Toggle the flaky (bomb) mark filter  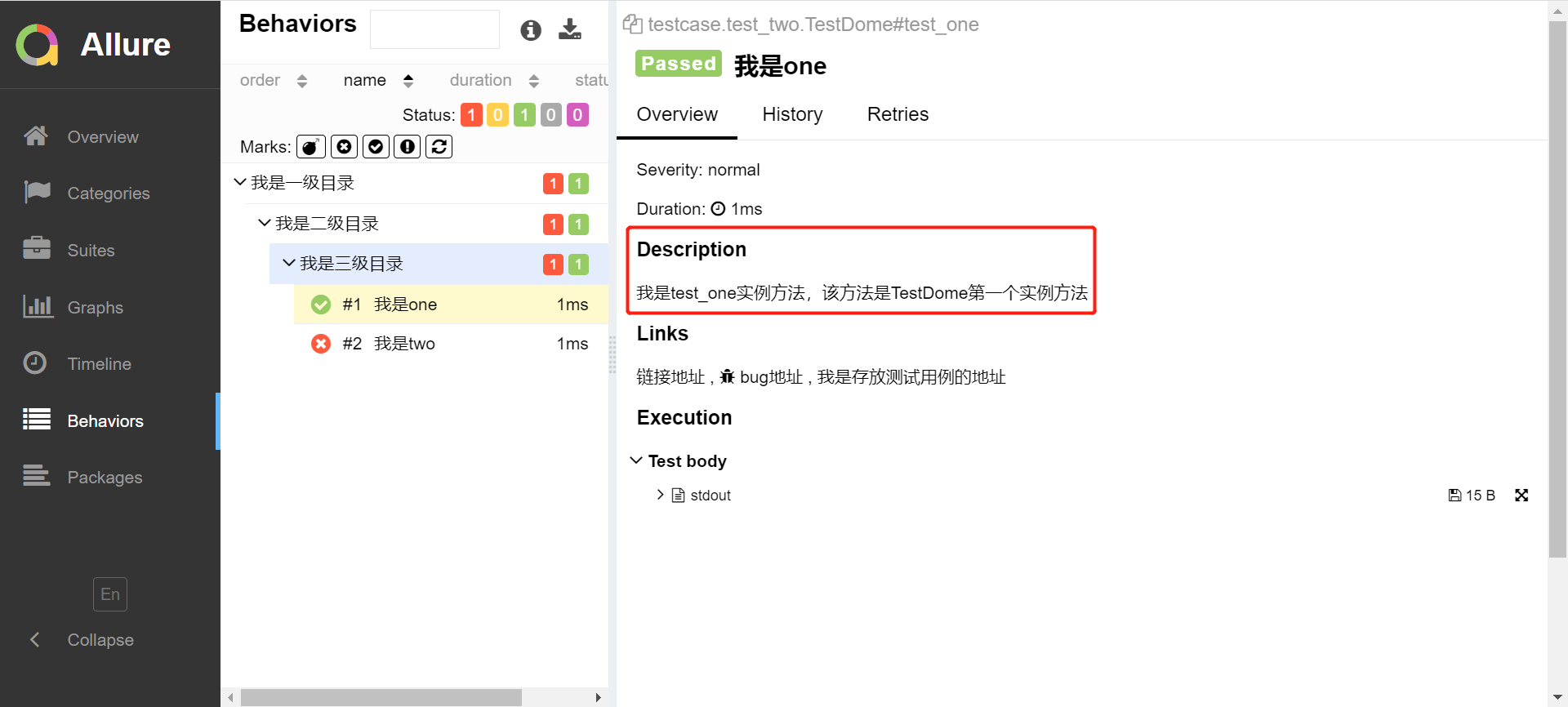click(x=311, y=146)
